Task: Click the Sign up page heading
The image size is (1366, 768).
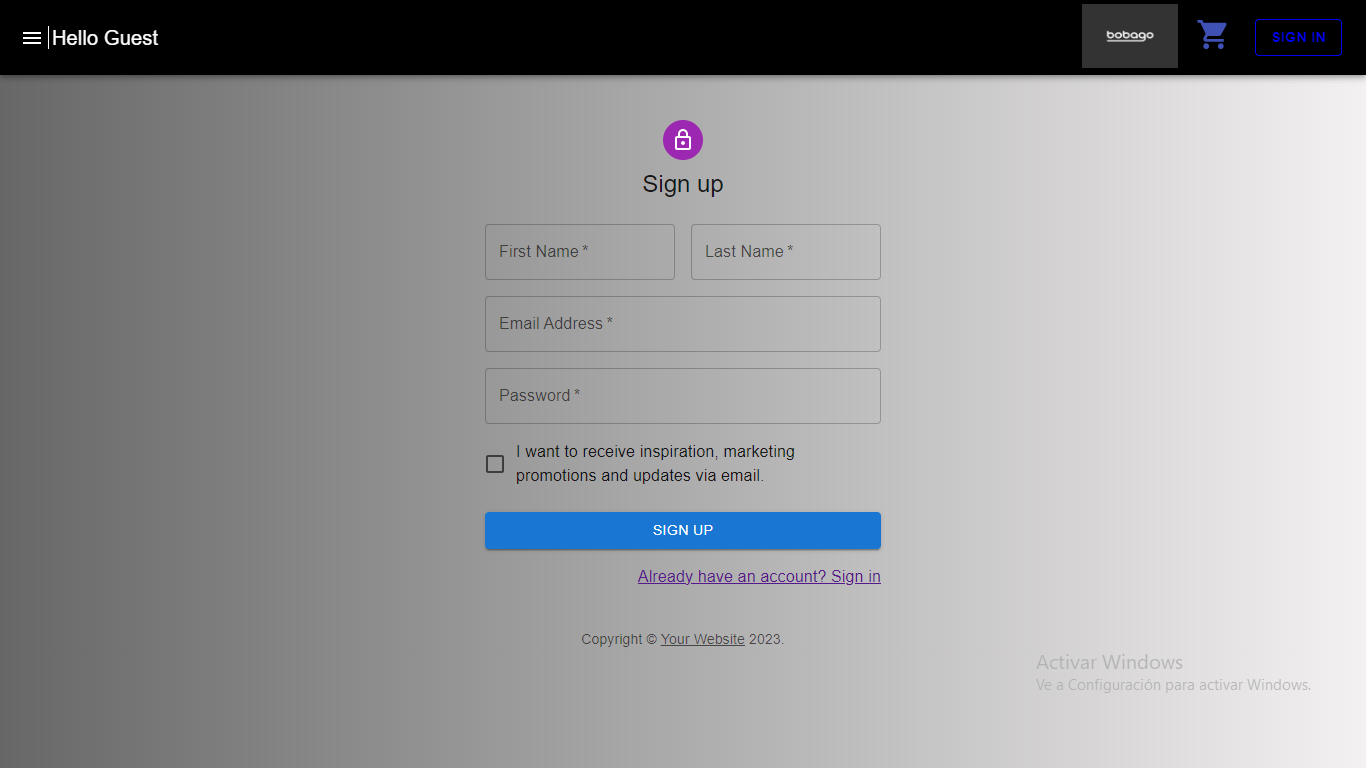Action: (x=683, y=184)
